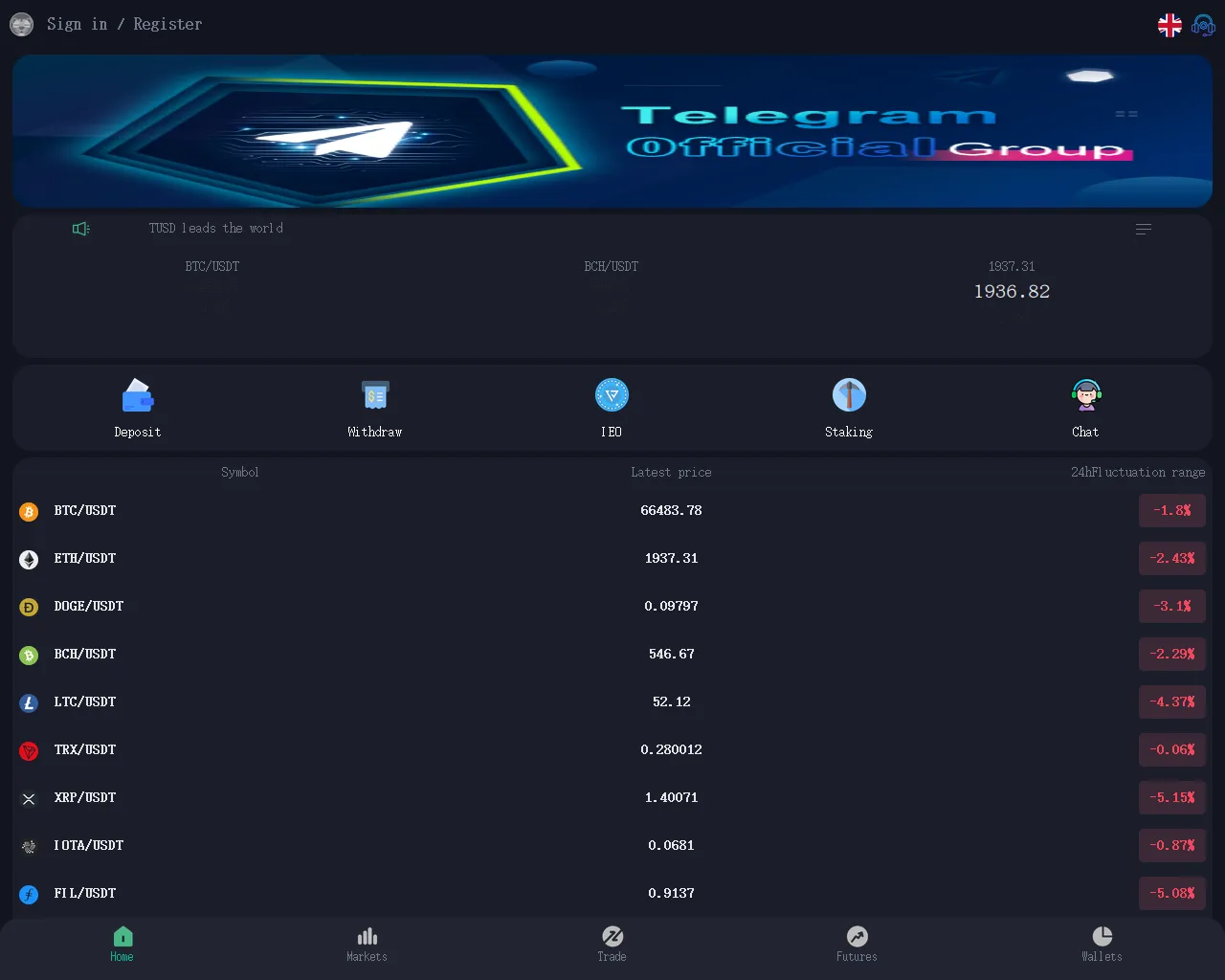Click the user avatar icon
1225x980 pixels.
pyautogui.click(x=21, y=25)
